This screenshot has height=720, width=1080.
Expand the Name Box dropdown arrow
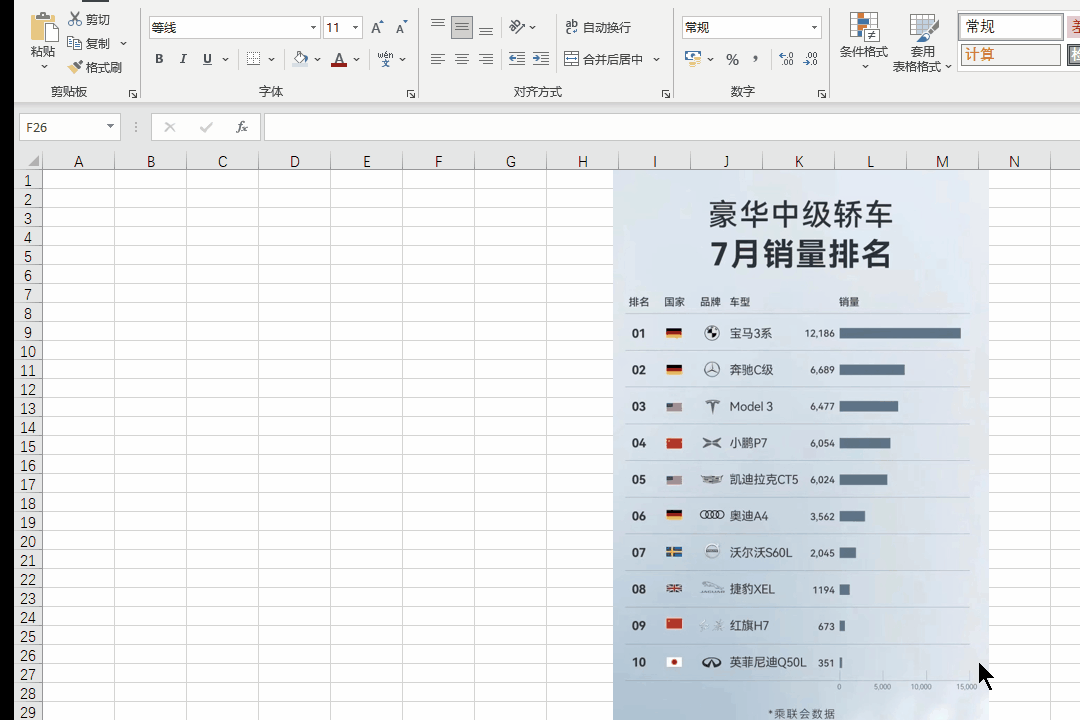(x=110, y=126)
